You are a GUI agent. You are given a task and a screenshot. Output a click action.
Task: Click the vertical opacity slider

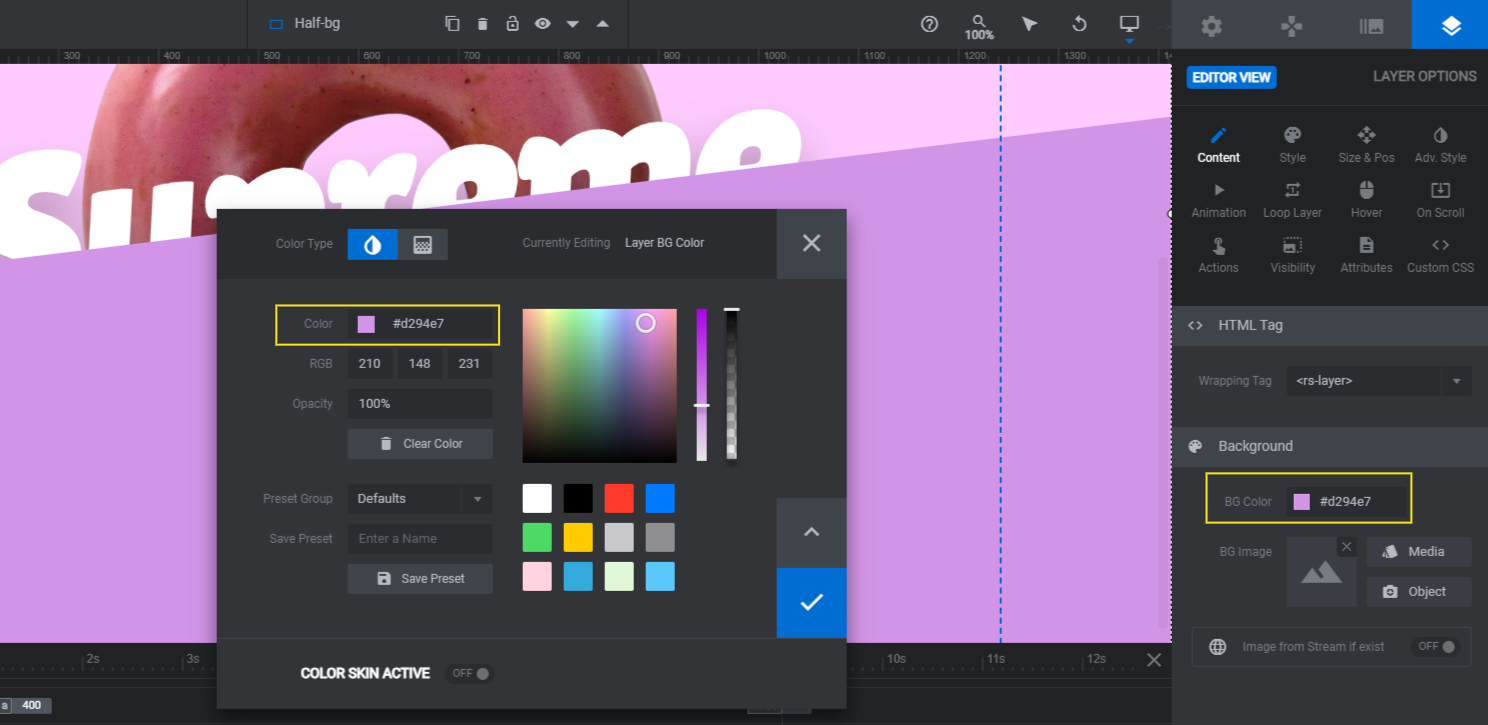(732, 386)
